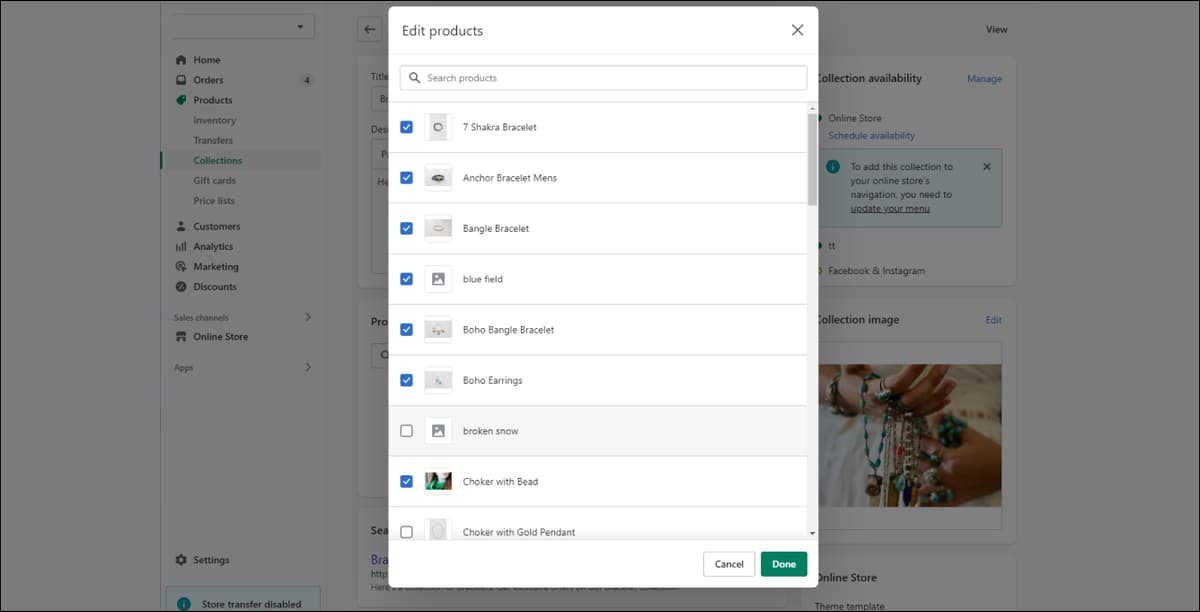Open the store selector dropdown at top left
Screen dimensions: 1200x612
[242, 27]
